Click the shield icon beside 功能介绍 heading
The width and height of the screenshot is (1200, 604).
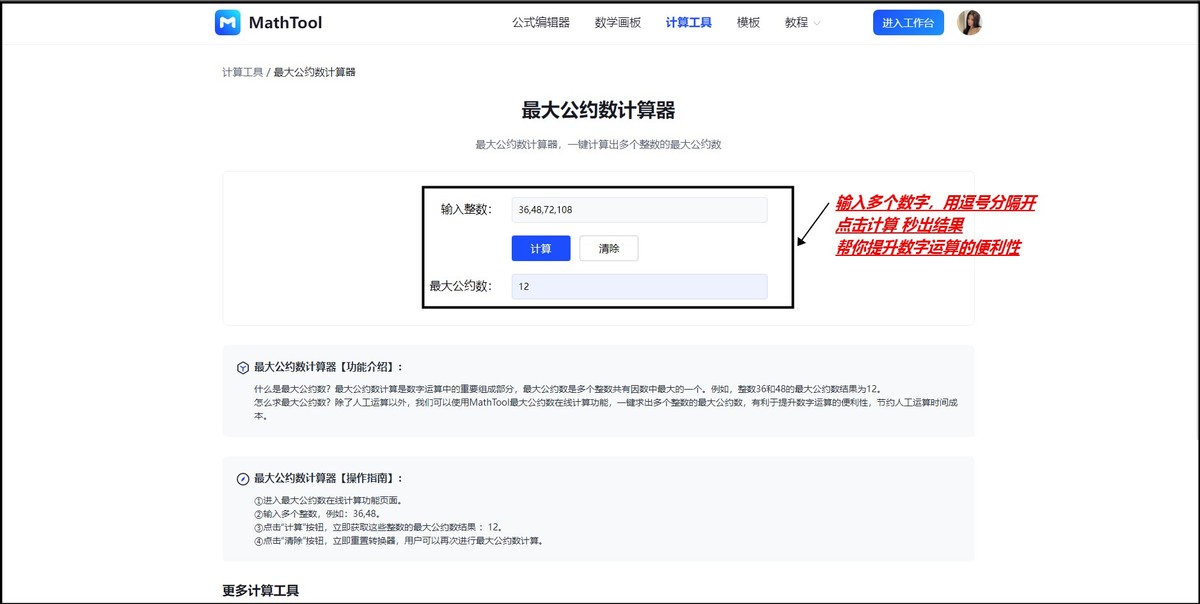(x=243, y=365)
